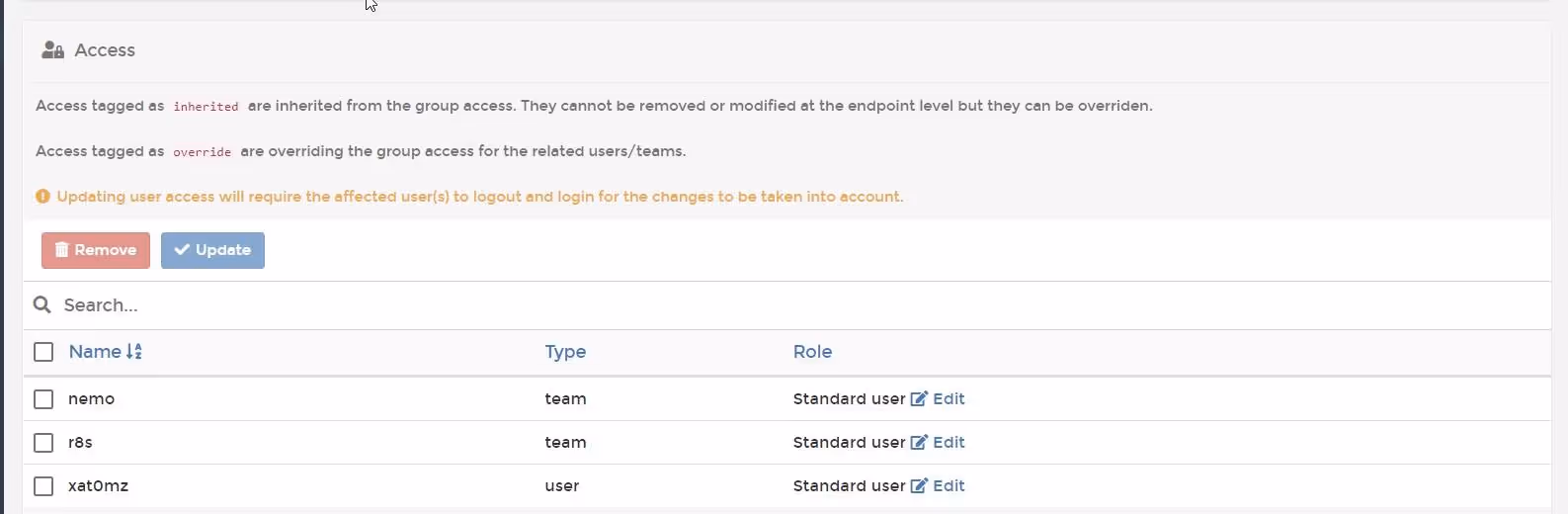The height and width of the screenshot is (514, 1568).
Task: Click the Access section user-lock icon
Action: (53, 50)
